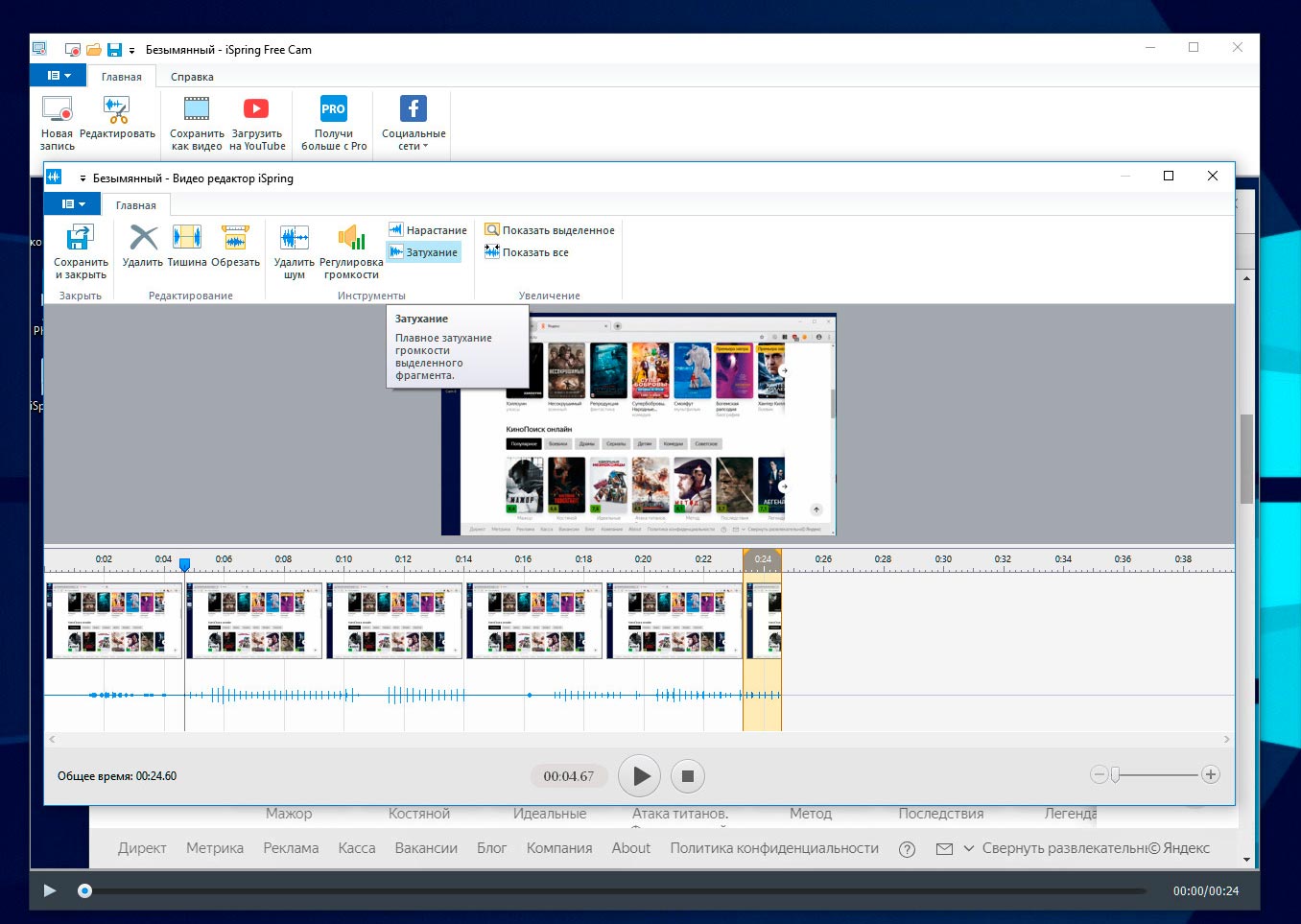Click the video preview frame
Viewport: 1301px width, 924px height.
pyautogui.click(x=639, y=424)
